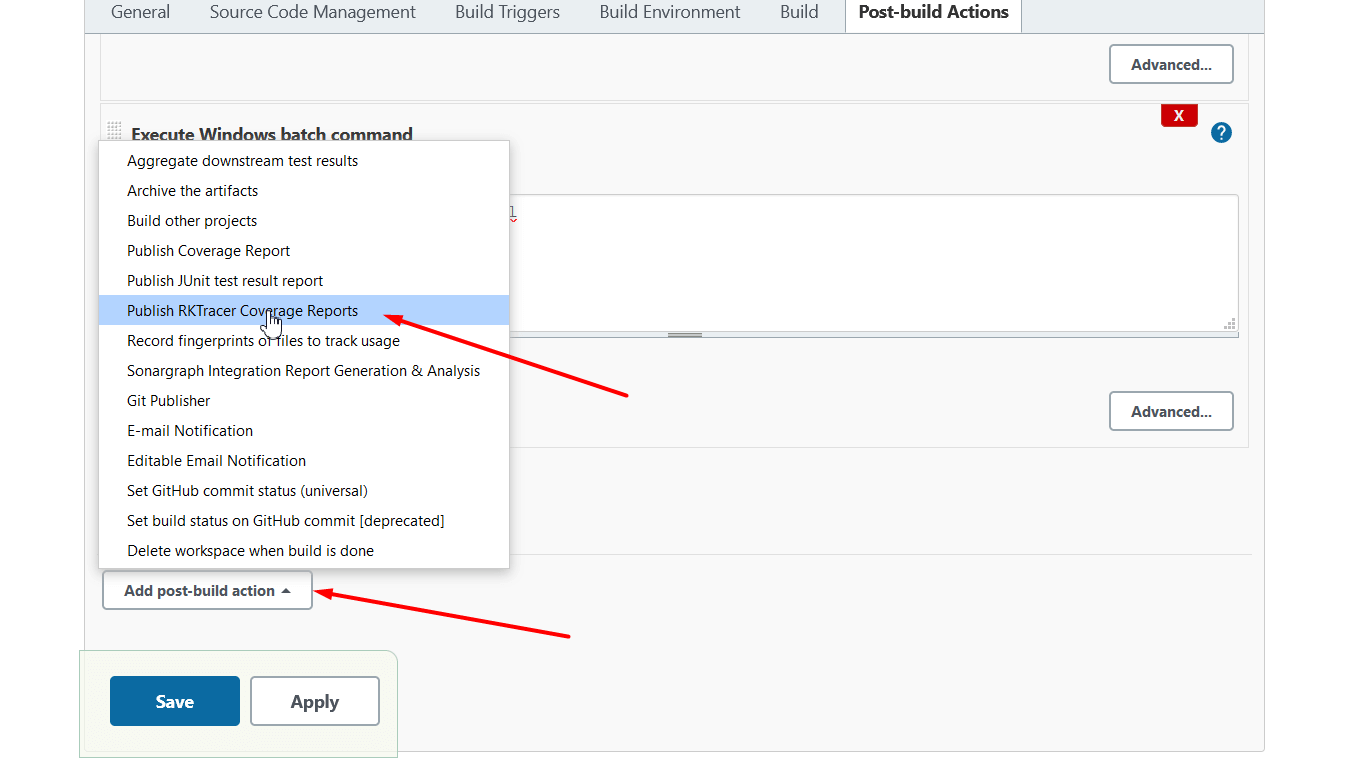Select Publish RKTracer Coverage Reports
The height and width of the screenshot is (766, 1348).
242,310
